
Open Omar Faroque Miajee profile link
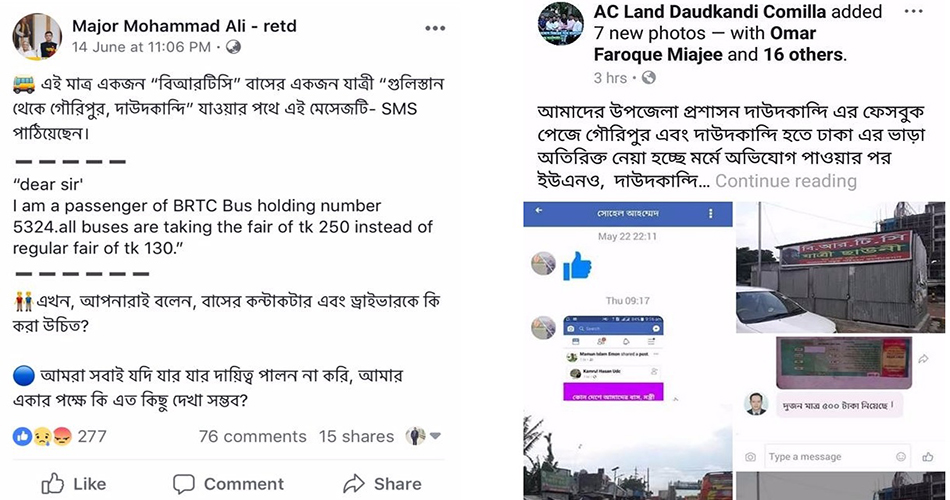tap(705, 44)
